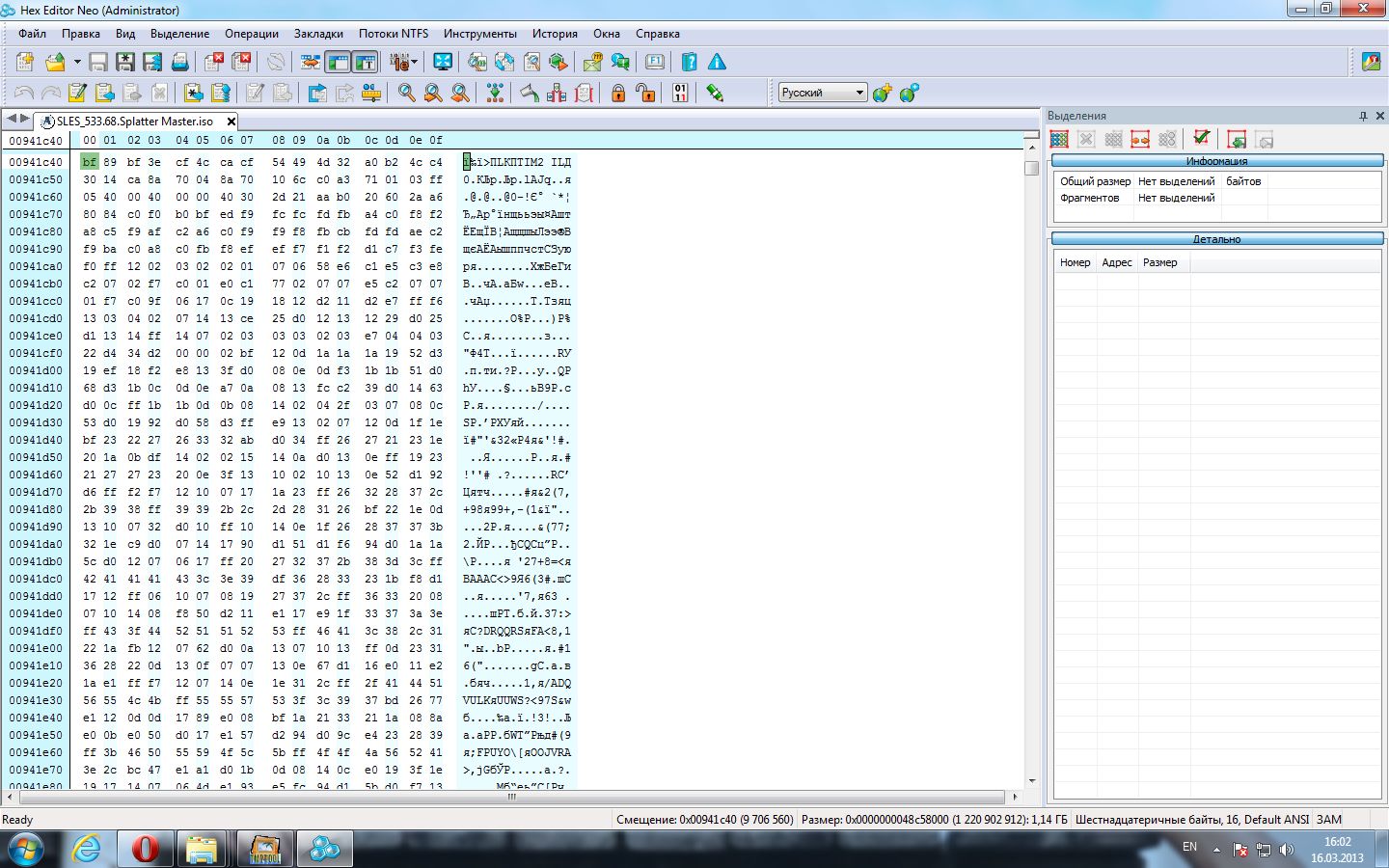
Task: Close the Выделения panel
Action: [x=1380, y=116]
